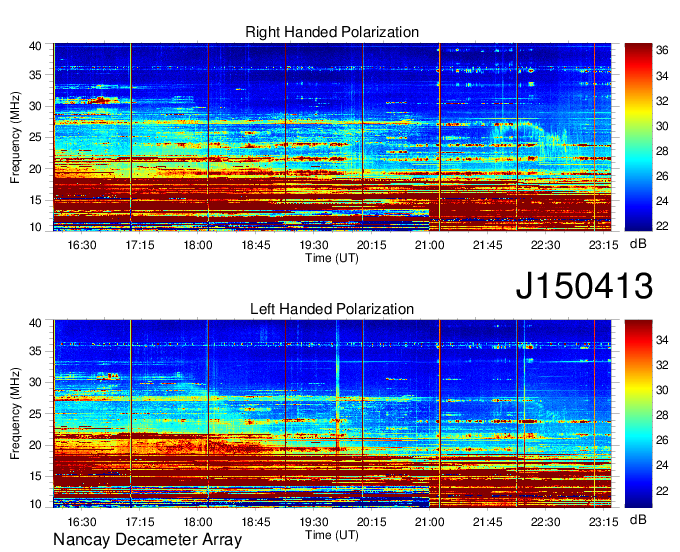The height and width of the screenshot is (552, 680).
Task: Click the 20:15 time tick under the right-handed plot
Action: click(372, 245)
